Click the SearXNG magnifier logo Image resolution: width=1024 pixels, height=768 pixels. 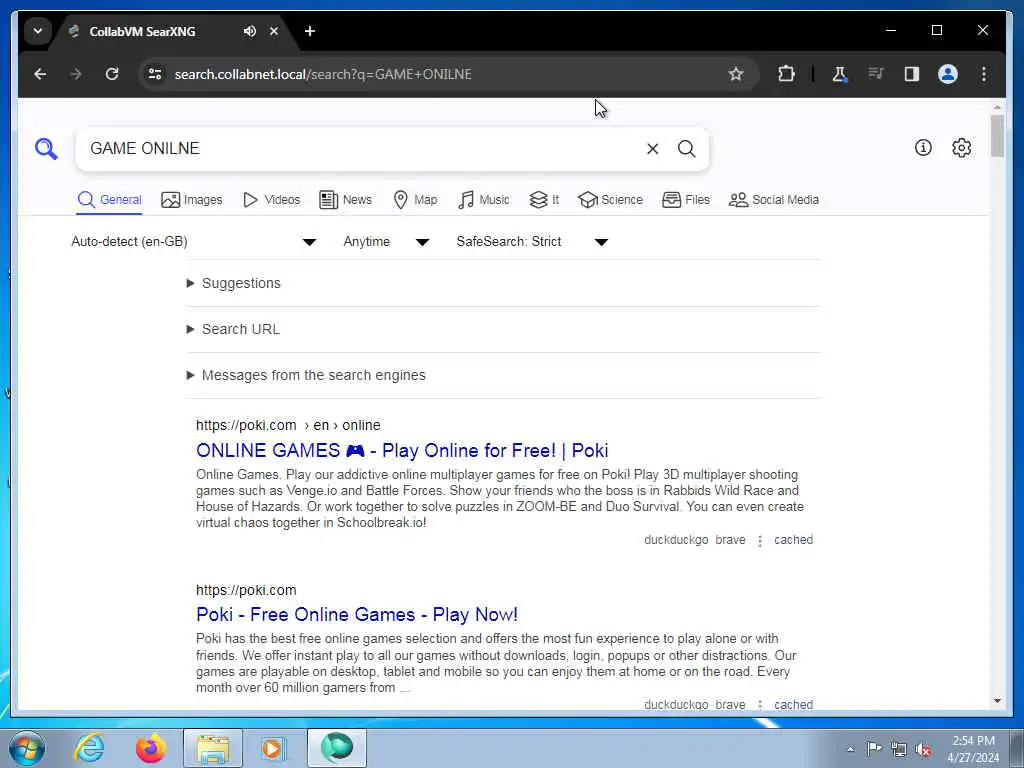click(x=46, y=149)
